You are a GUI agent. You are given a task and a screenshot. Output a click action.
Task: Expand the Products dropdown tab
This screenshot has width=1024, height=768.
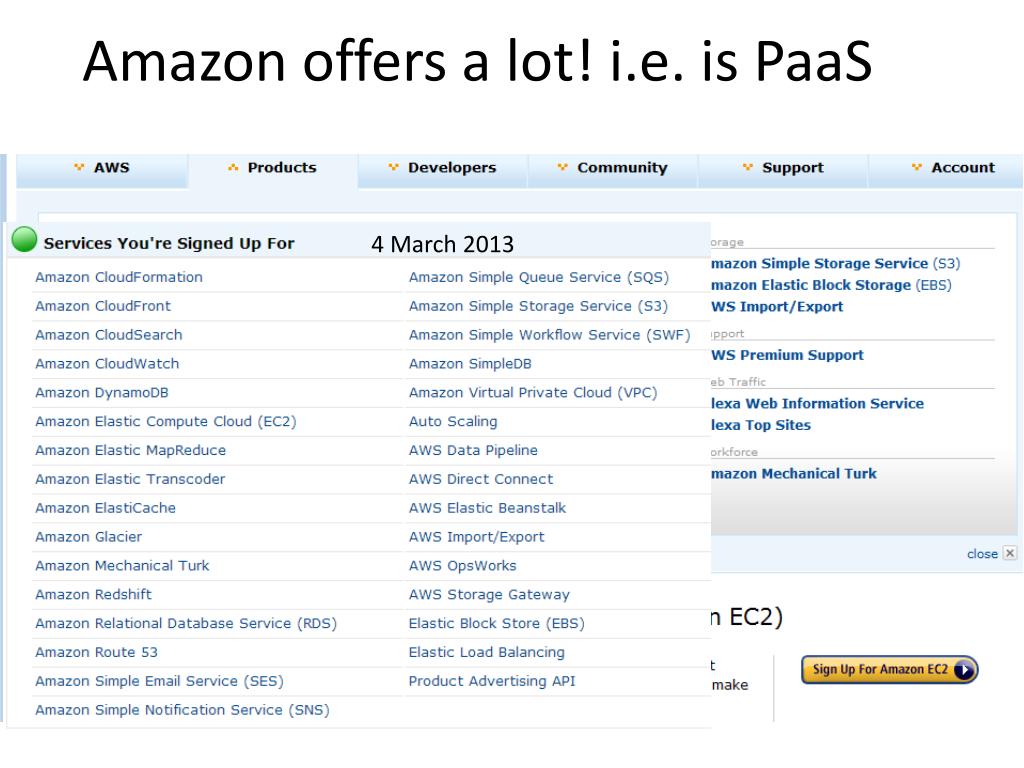tap(273, 168)
